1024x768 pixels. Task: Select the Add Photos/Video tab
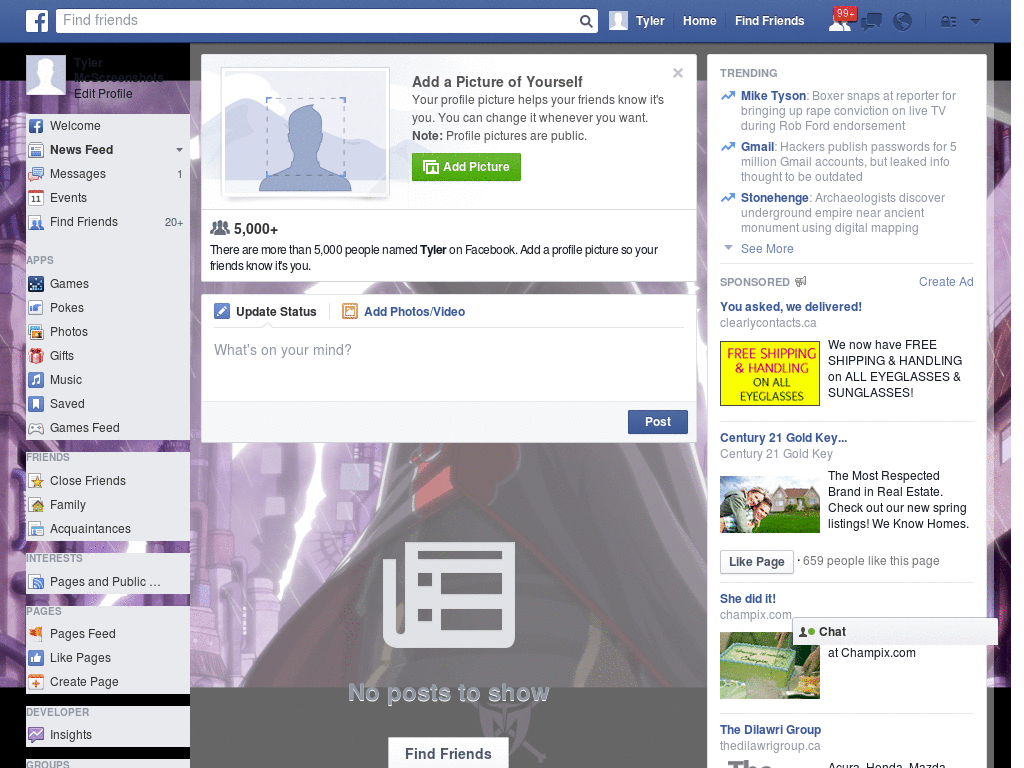coord(404,312)
